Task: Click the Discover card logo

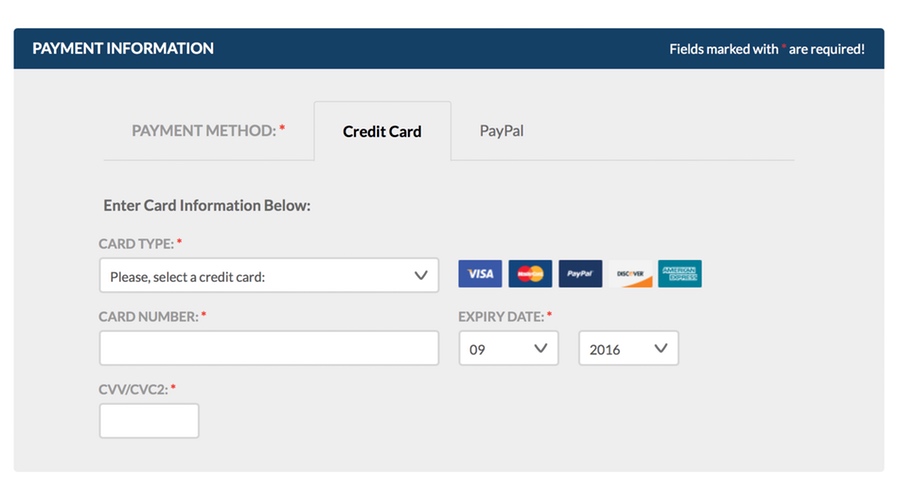Action: click(630, 274)
